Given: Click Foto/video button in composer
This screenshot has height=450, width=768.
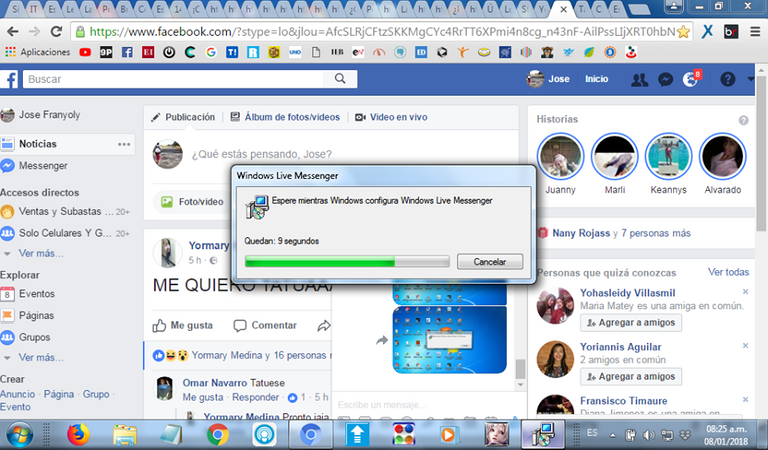Looking at the screenshot, I should 192,202.
